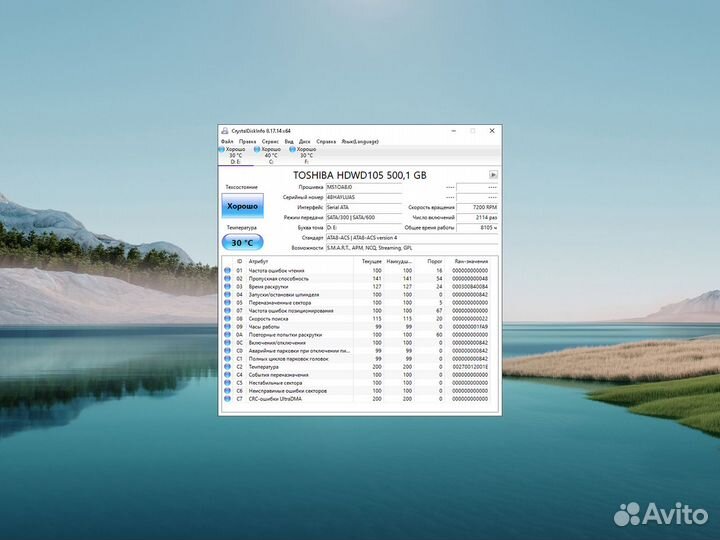Click status orb for attribute C4 row
This screenshot has width=720, height=540.
(227, 375)
